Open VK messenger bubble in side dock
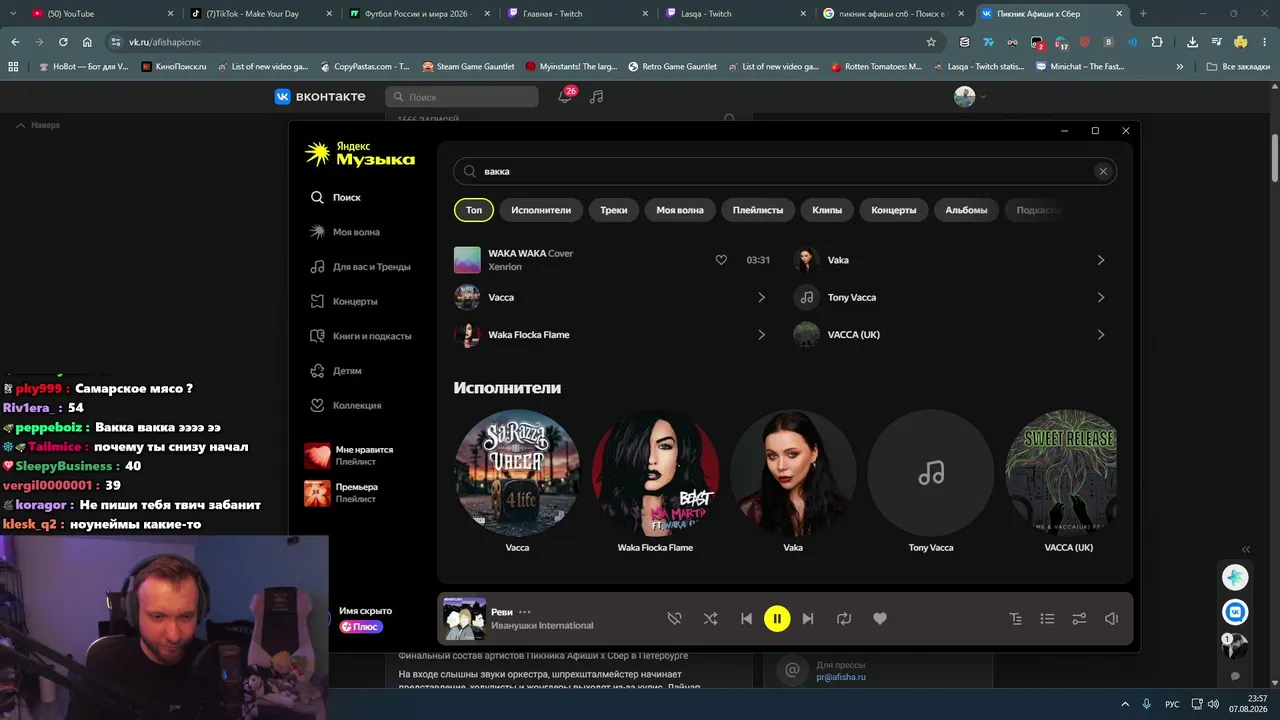Image resolution: width=1280 pixels, height=720 pixels. click(1235, 611)
